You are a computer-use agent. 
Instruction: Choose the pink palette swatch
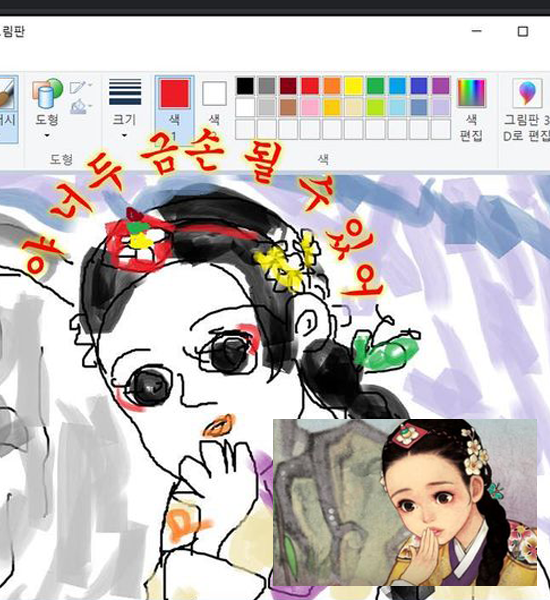(x=310, y=108)
